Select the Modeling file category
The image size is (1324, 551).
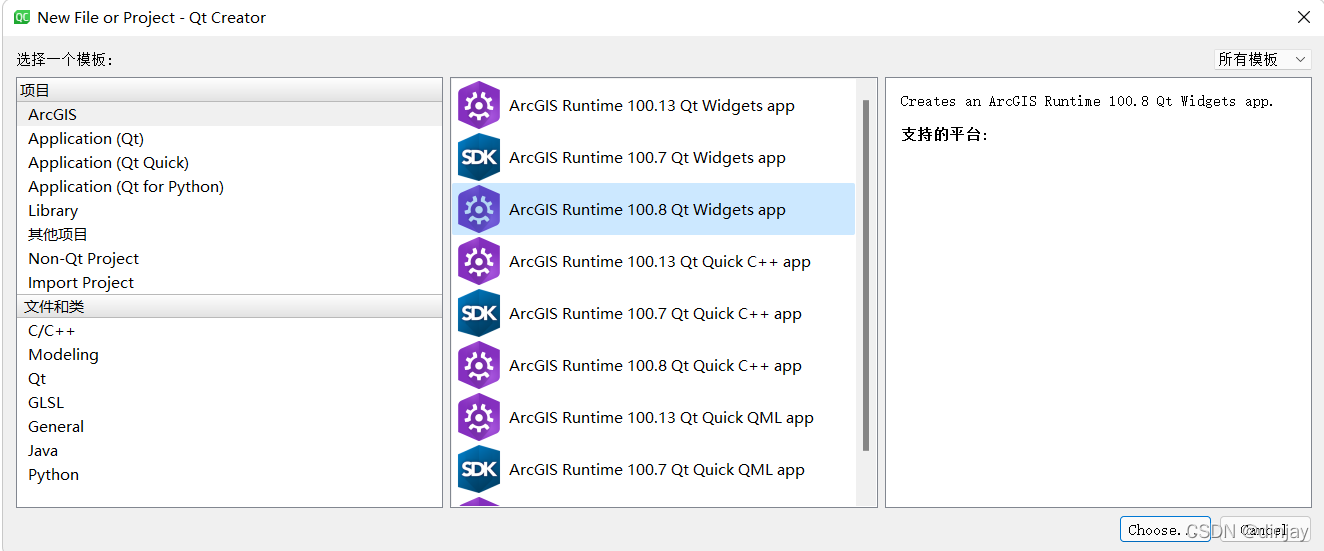coord(229,354)
